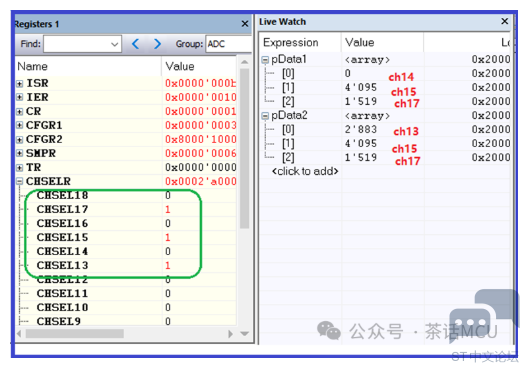Expand the IER register
Viewport: 528px width, 372px height.
pos(20,97)
